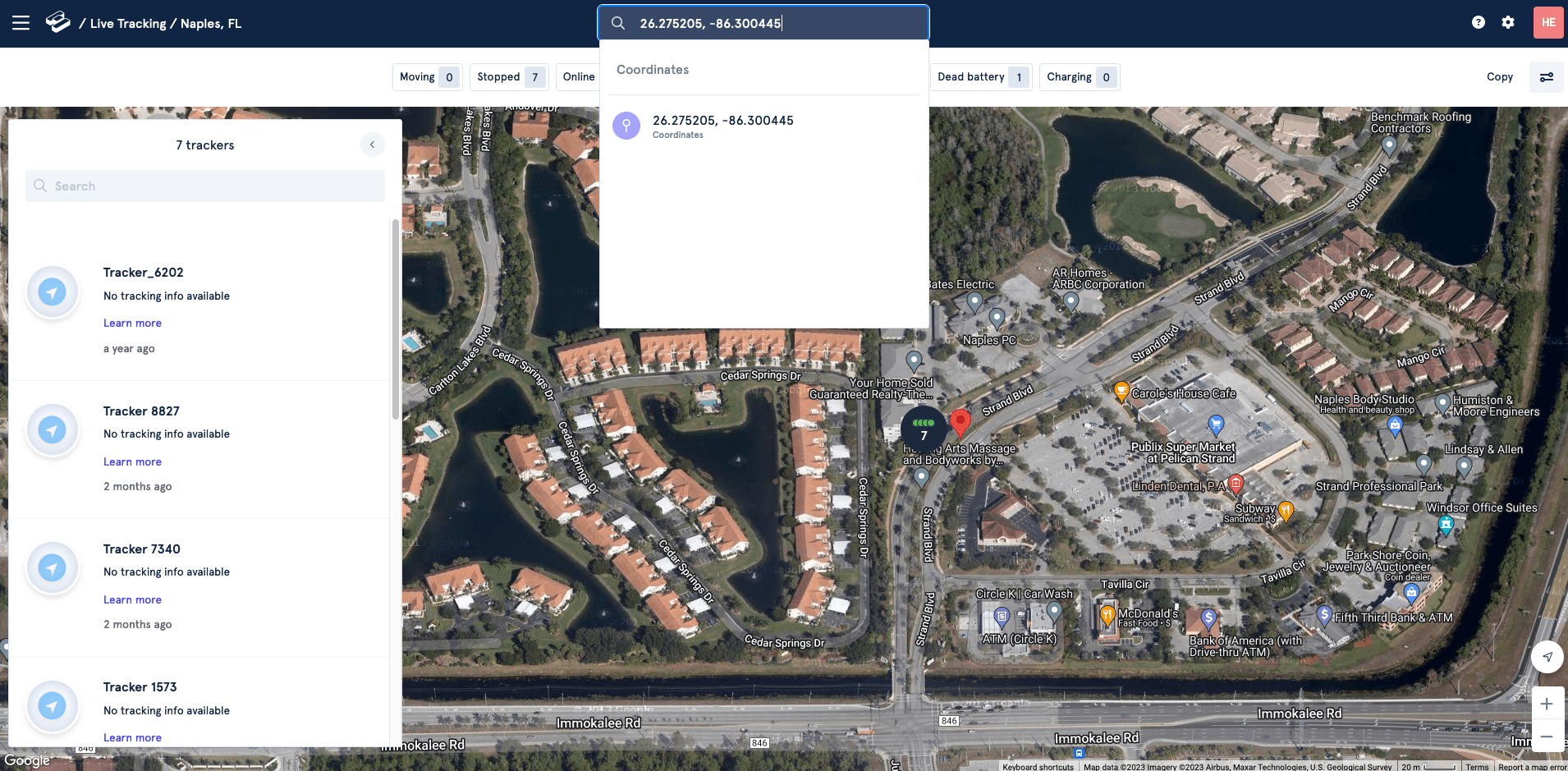
Task: Open Keyboard shortcuts link on map
Action: [x=1038, y=767]
